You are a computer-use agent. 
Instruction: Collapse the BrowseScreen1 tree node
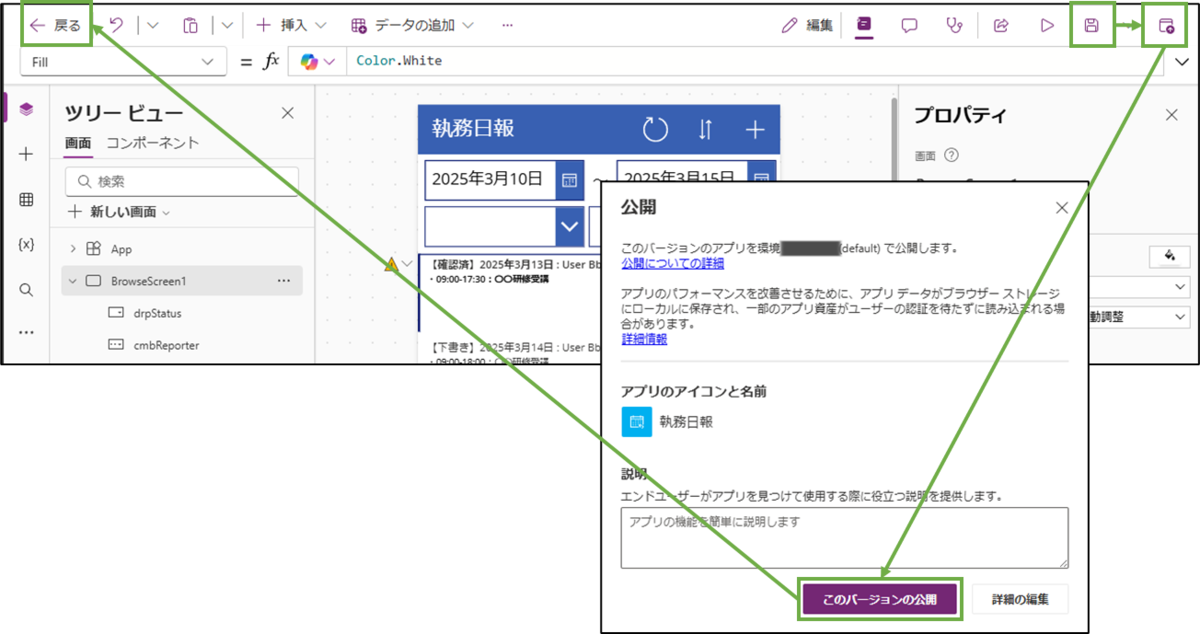click(73, 281)
